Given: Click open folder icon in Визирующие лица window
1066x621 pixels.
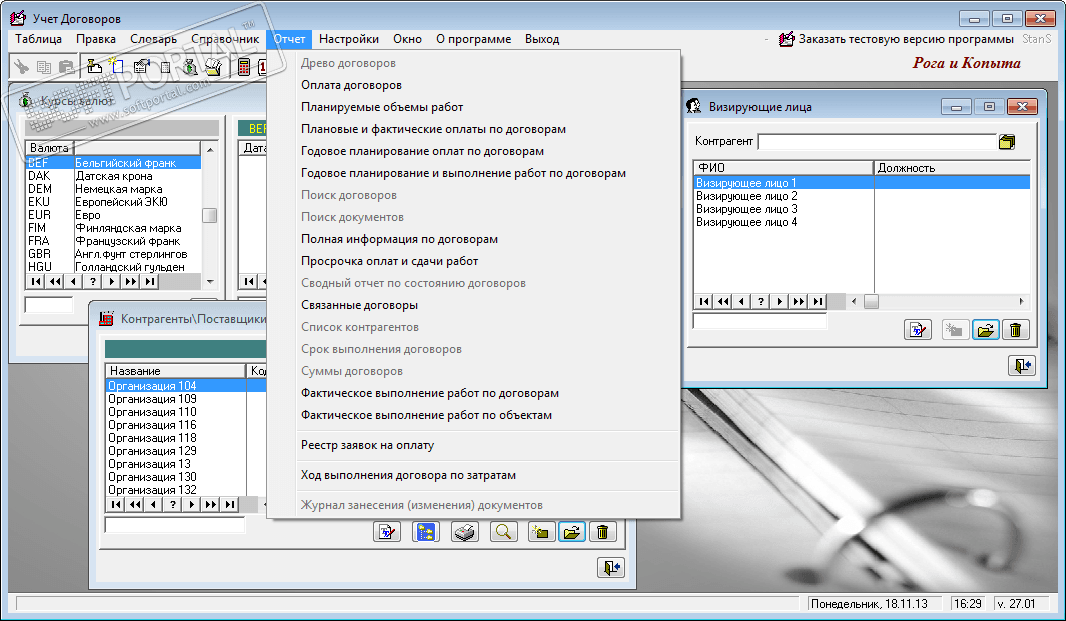Looking at the screenshot, I should 985,330.
